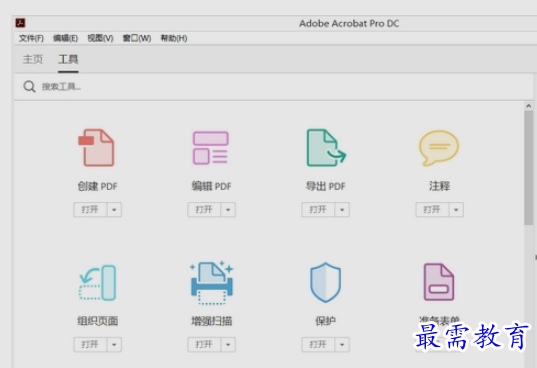Click the 导出 PDF label text
537x368 pixels.
(x=326, y=186)
